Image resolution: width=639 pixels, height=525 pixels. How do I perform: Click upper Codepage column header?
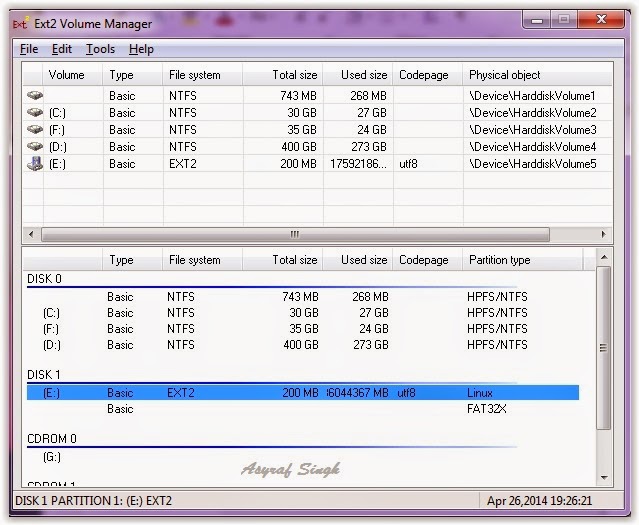point(427,75)
